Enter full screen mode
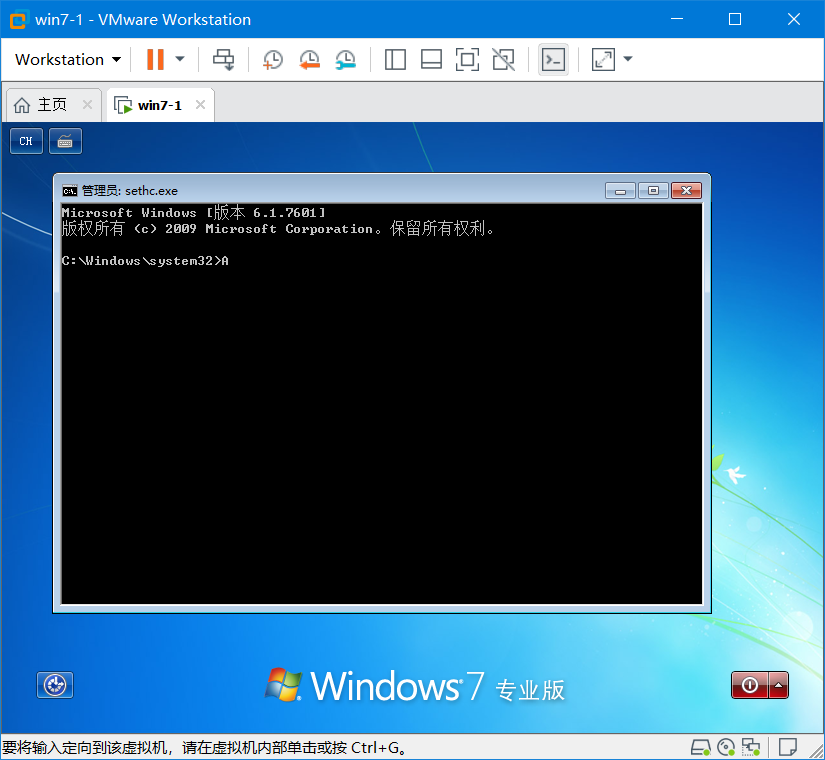The image size is (825, 760). coord(467,59)
